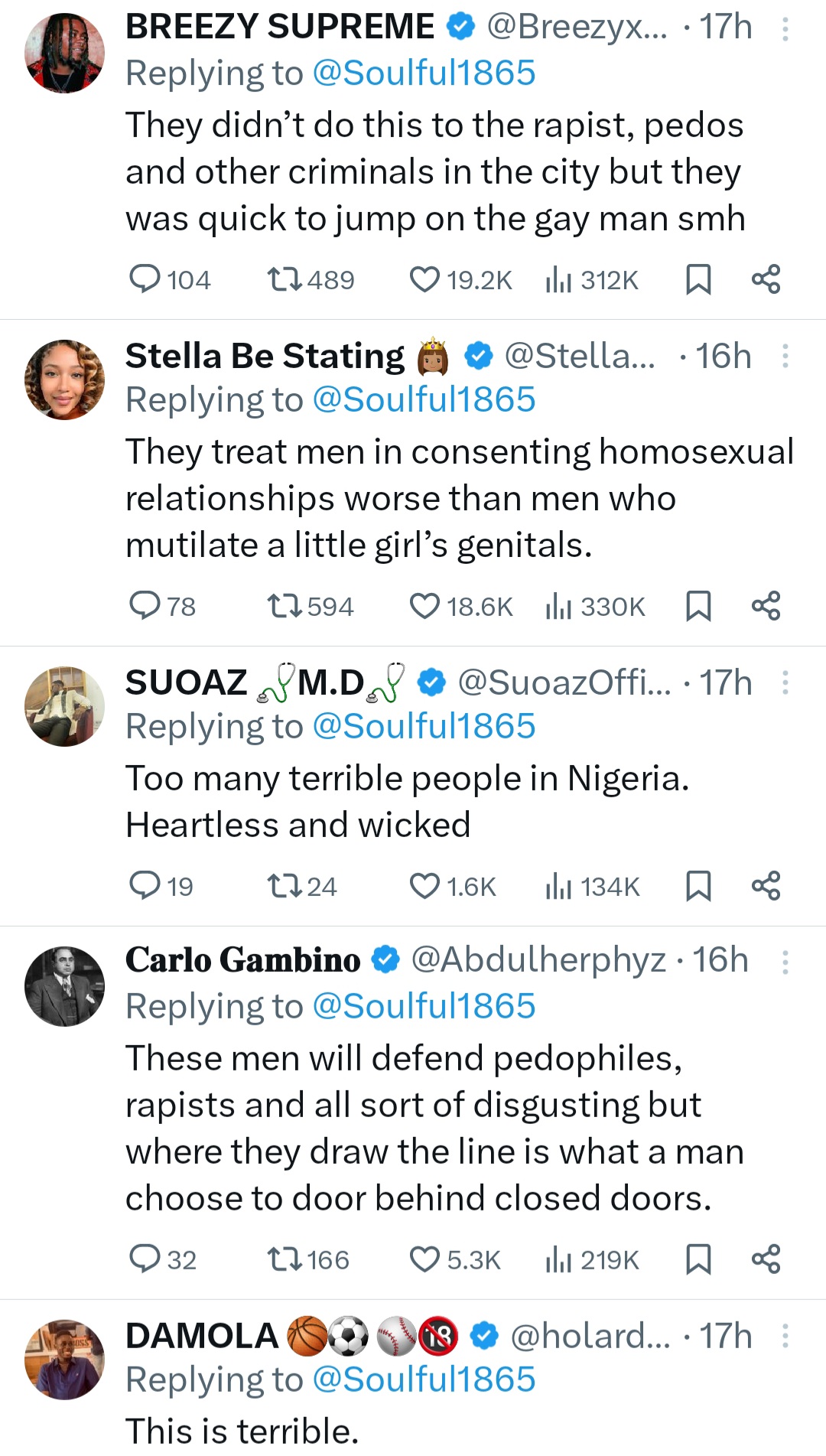Bookmark Stella Be Stating's reply
Screen dimensions: 826x1456
pyautogui.click(x=698, y=607)
